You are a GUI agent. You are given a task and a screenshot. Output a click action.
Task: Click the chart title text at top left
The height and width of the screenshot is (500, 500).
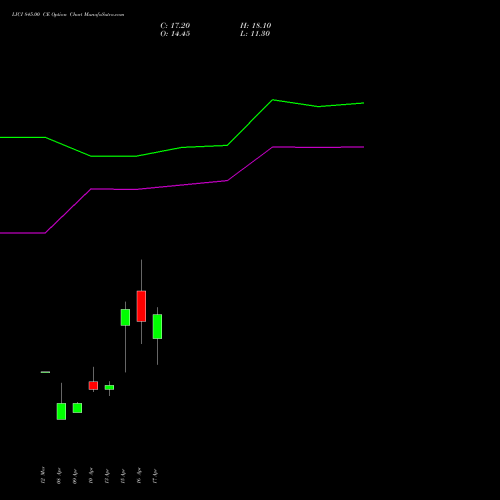pos(68,15)
